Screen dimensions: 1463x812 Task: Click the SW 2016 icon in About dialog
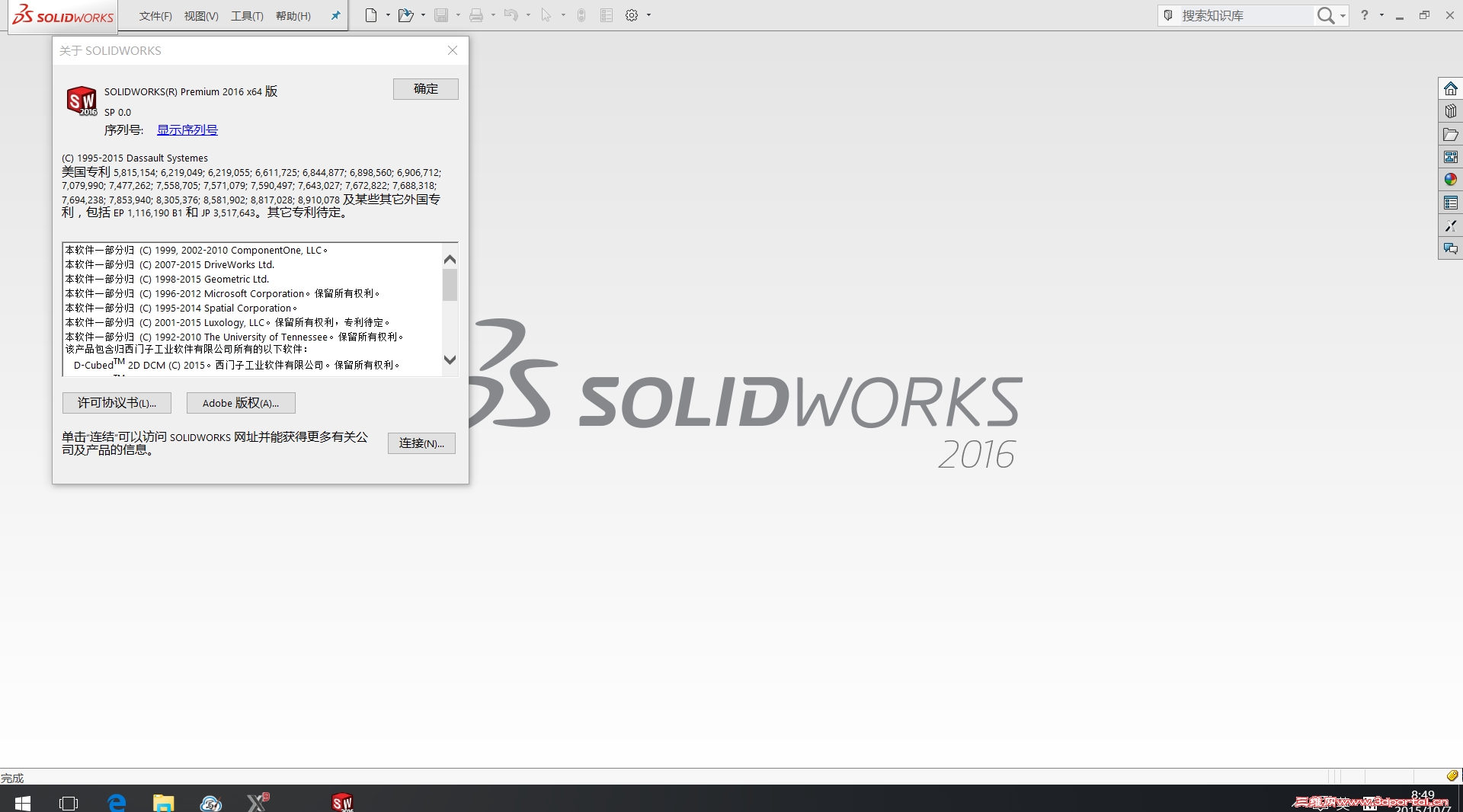click(82, 101)
